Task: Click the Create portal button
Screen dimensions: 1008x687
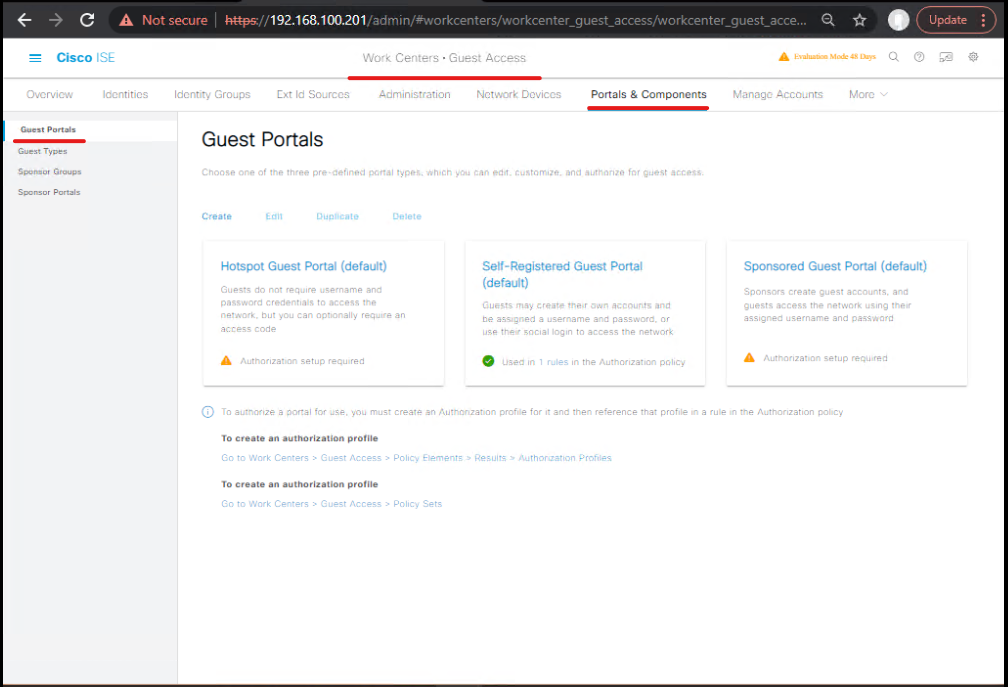Action: pos(217,217)
